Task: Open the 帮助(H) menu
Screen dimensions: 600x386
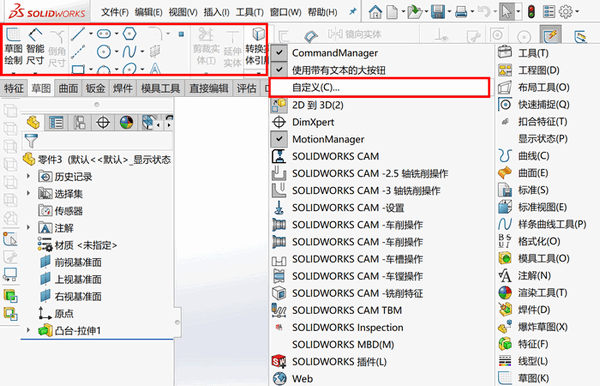Action: [x=322, y=13]
